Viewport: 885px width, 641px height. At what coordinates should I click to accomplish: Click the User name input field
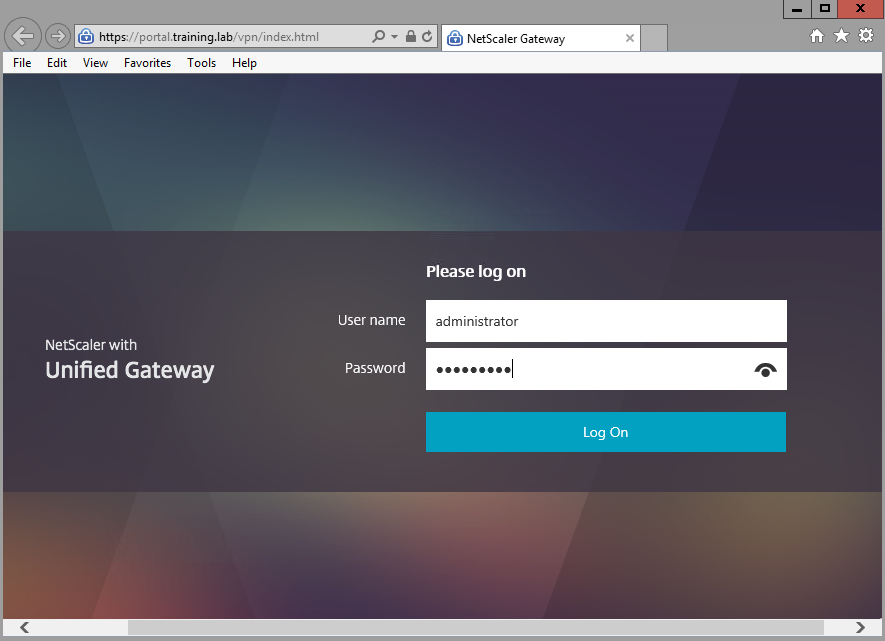(606, 321)
